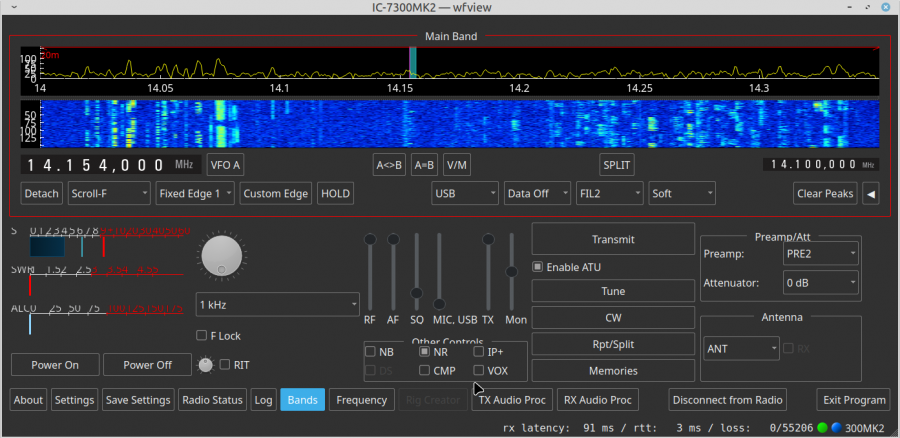Open the Radio Status page
Image resolution: width=900 pixels, height=438 pixels.
click(212, 400)
